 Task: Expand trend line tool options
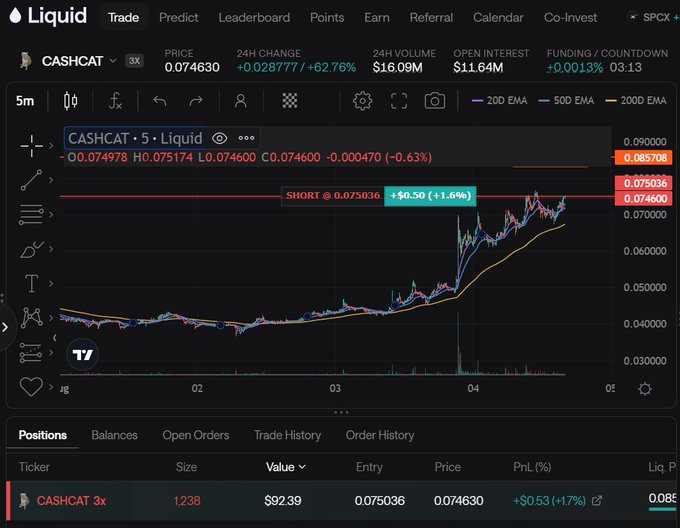point(51,180)
